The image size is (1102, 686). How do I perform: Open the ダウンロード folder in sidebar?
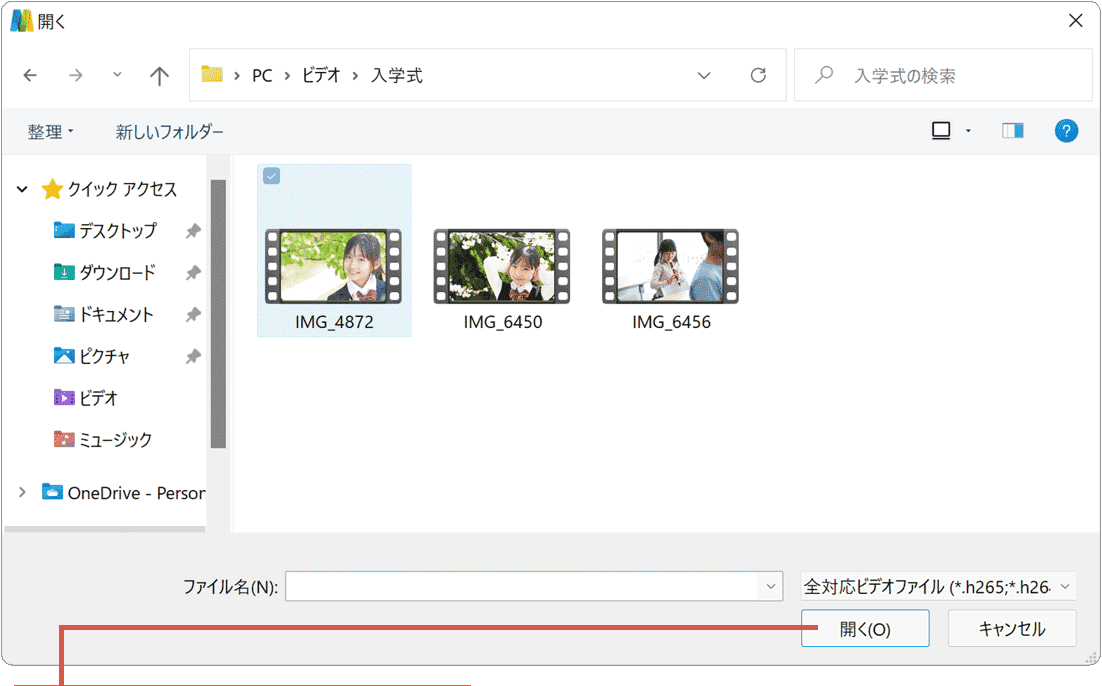(117, 273)
